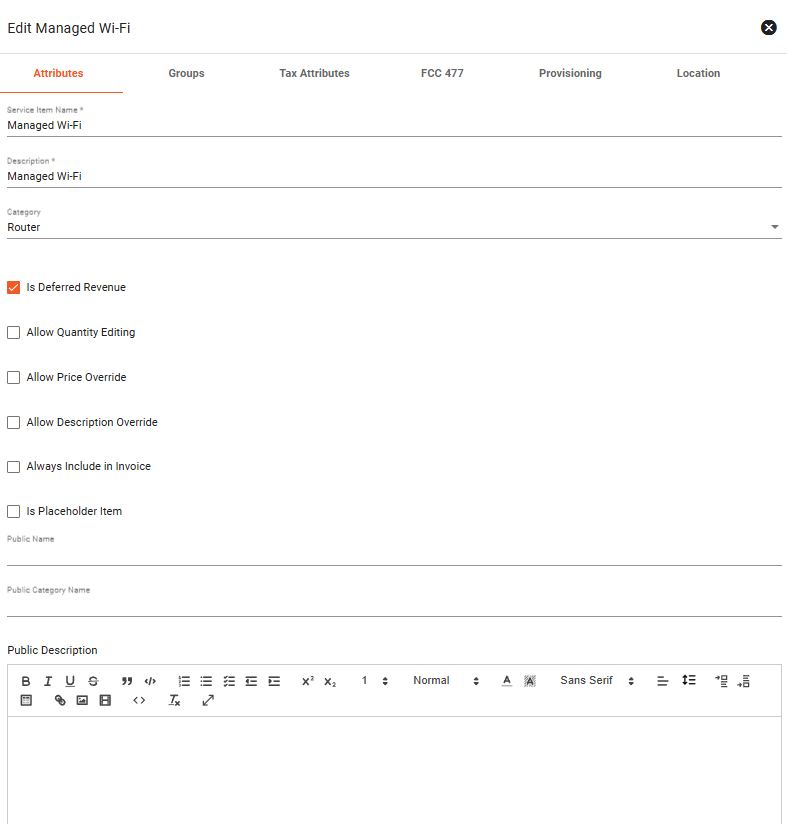Enable Allow Price Override
This screenshot has height=824, width=787.
14,378
